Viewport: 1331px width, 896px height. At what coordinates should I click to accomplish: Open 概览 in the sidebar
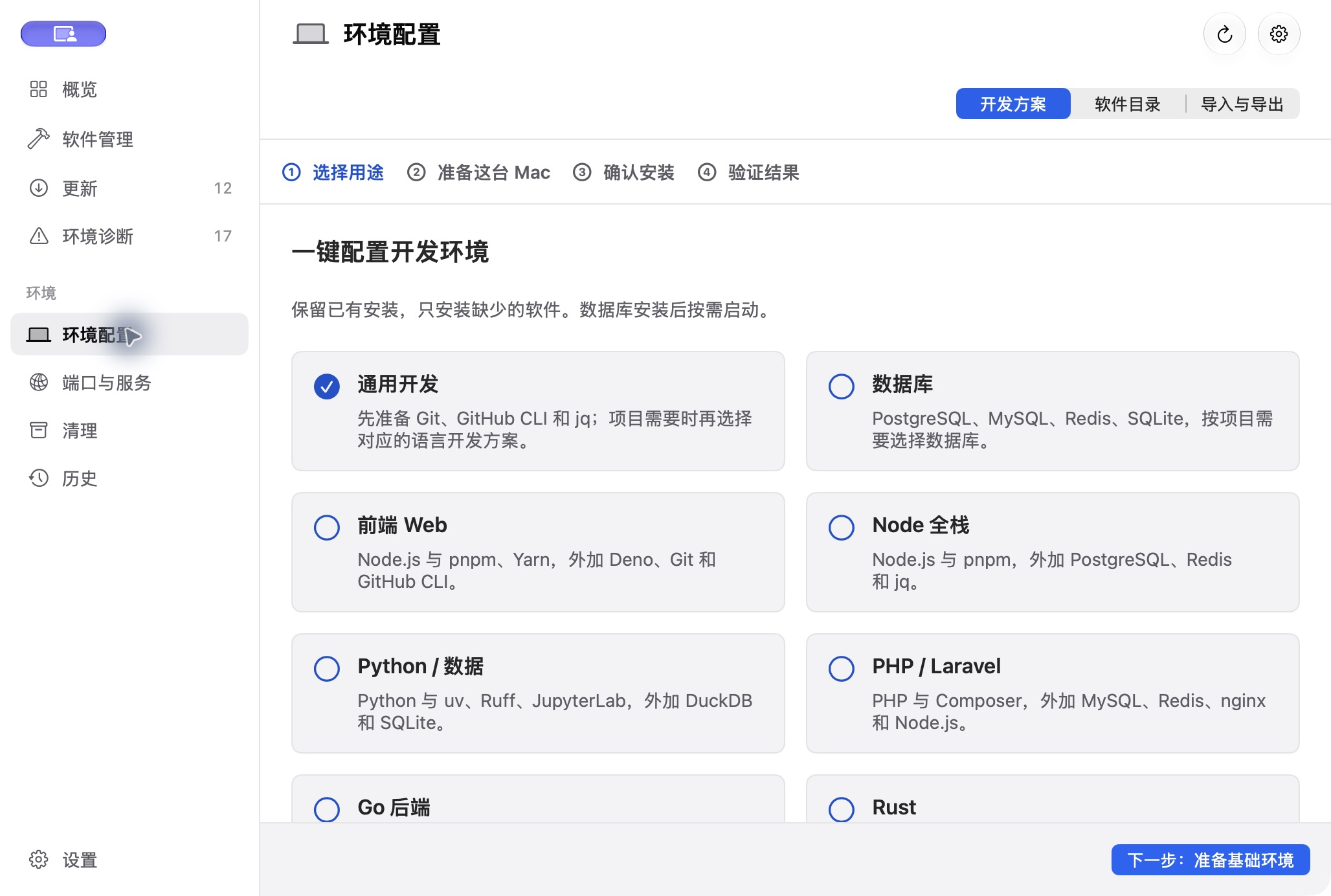[129, 89]
